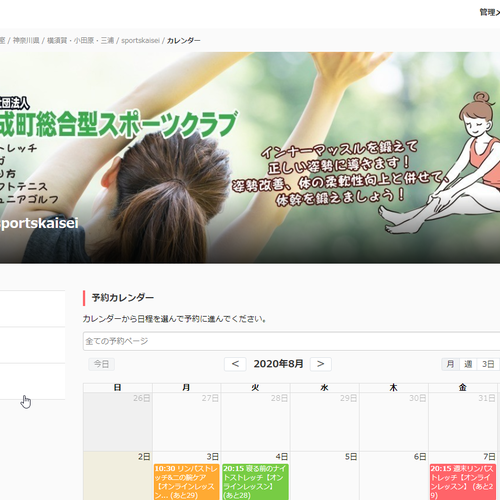Open the 管理 menu at top right
Viewport: 500px width, 500px height.
(489, 12)
